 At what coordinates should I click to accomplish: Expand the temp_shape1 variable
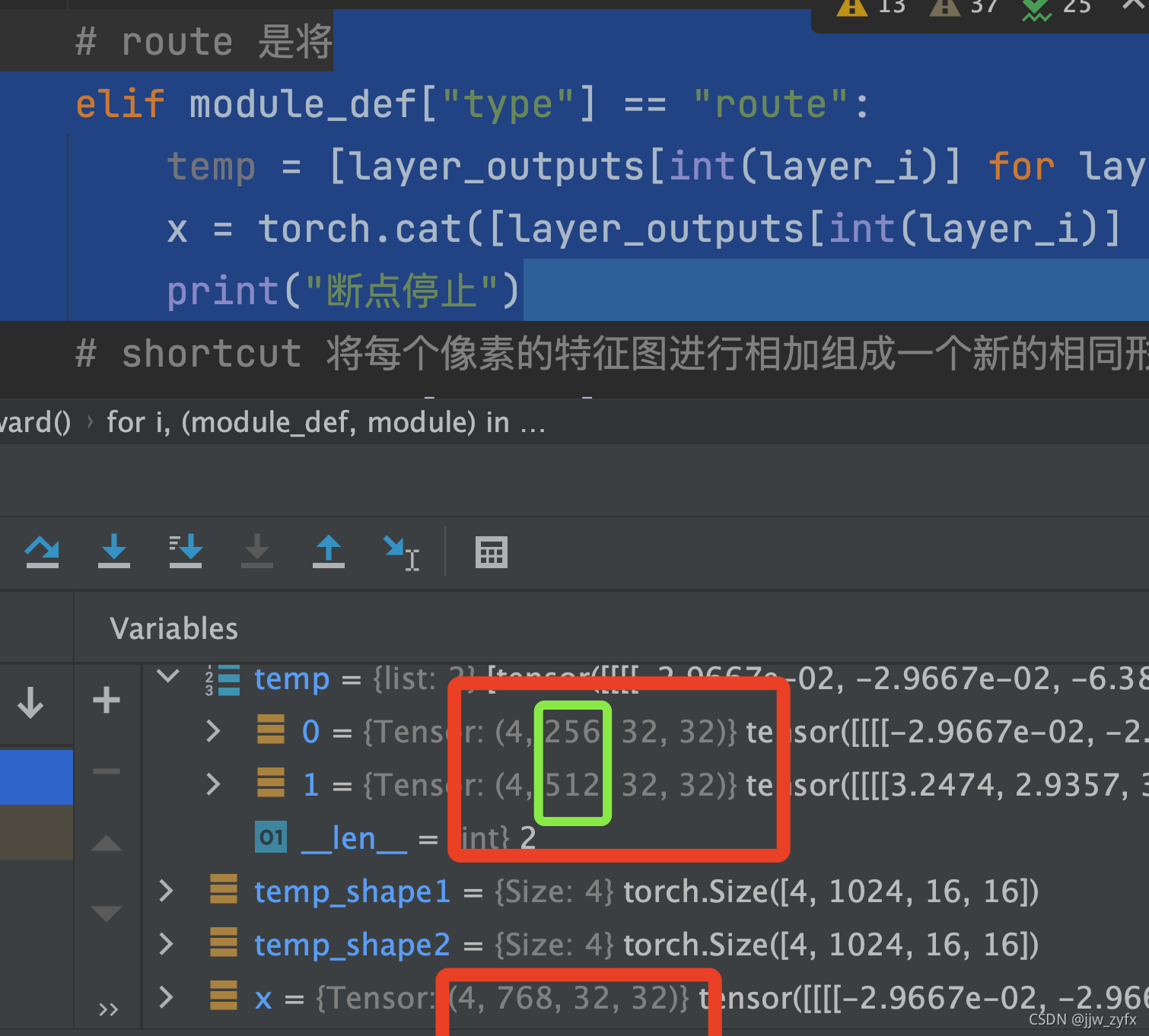[166, 891]
